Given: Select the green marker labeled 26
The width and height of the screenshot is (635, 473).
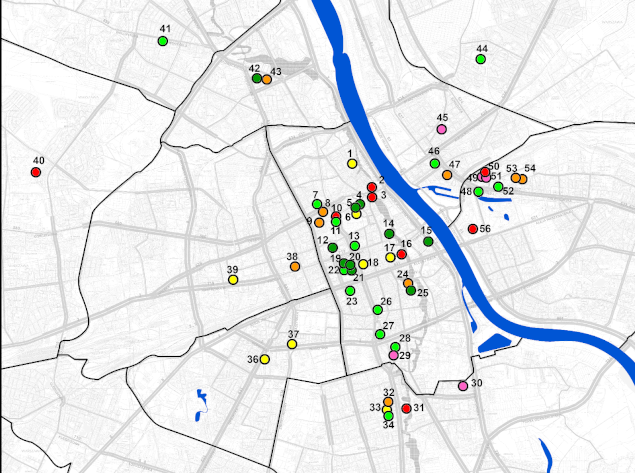Looking at the screenshot, I should tap(377, 310).
